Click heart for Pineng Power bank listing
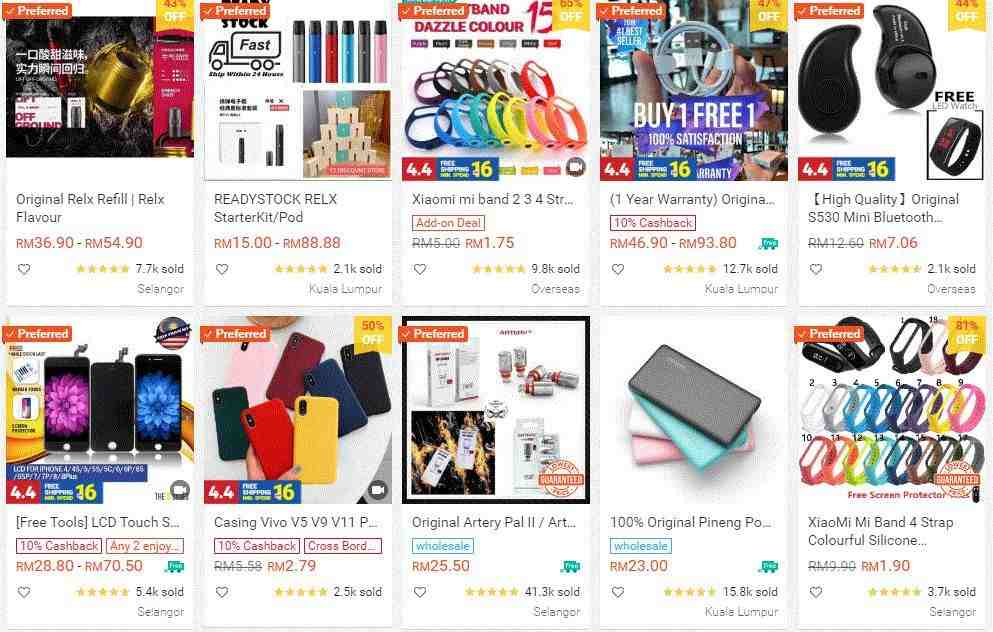The width and height of the screenshot is (993, 632). [x=618, y=592]
